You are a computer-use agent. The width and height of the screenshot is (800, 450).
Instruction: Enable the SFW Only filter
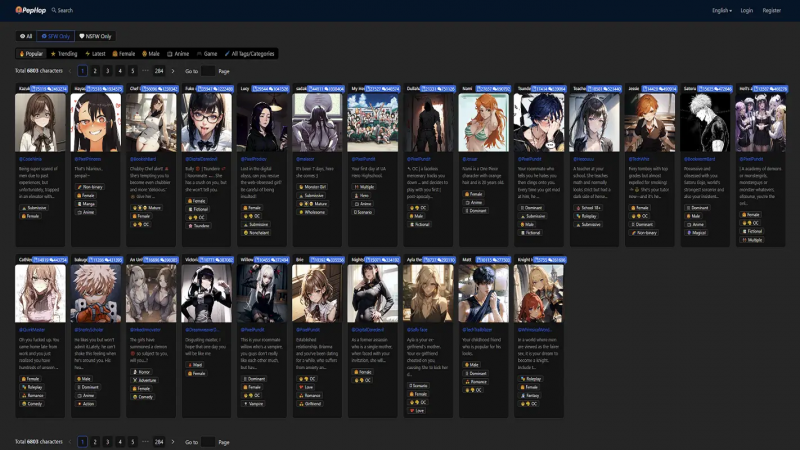pos(57,36)
